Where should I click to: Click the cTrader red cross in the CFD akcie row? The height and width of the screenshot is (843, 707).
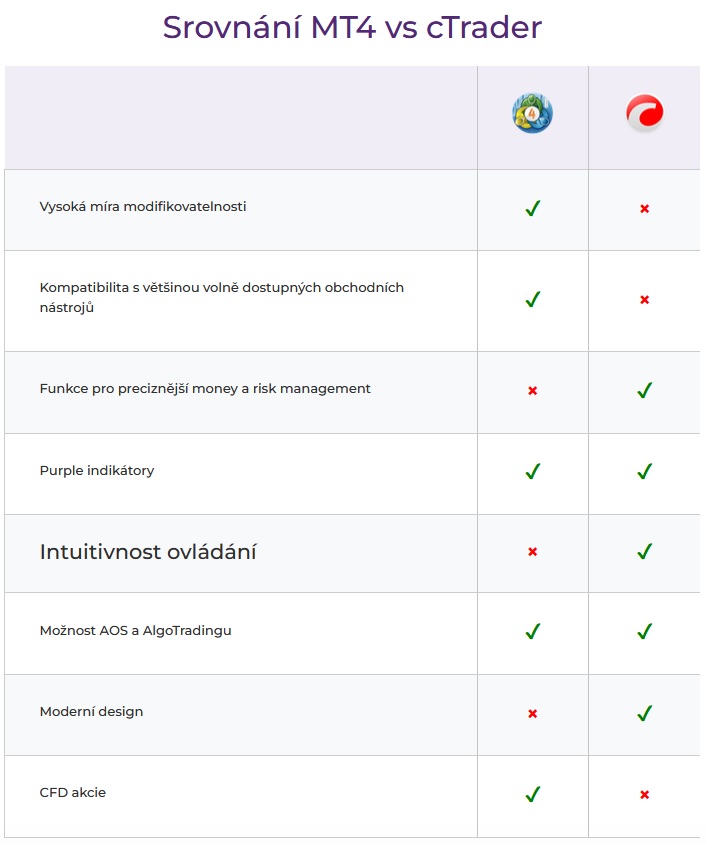645,795
